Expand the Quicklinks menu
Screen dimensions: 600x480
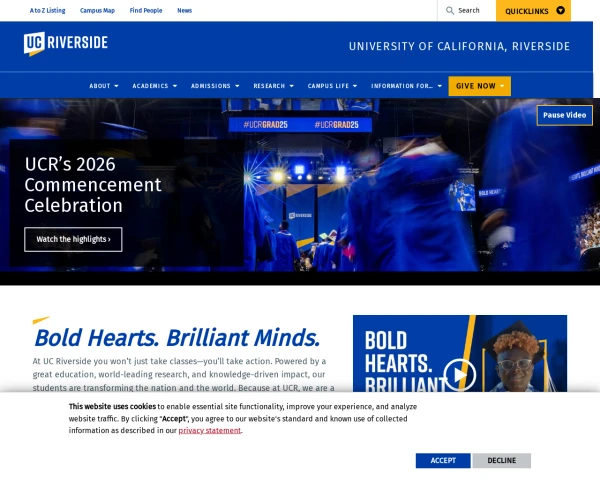tap(533, 11)
